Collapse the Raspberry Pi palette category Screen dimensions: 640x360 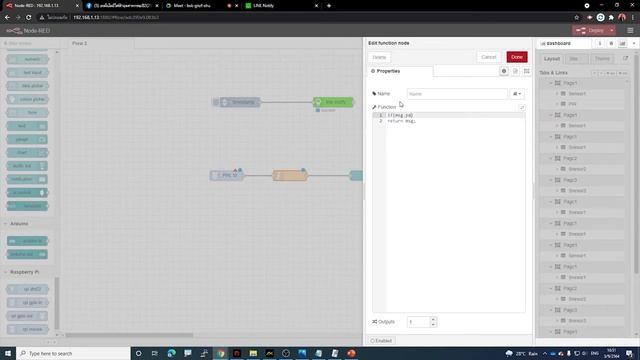click(x=24, y=272)
